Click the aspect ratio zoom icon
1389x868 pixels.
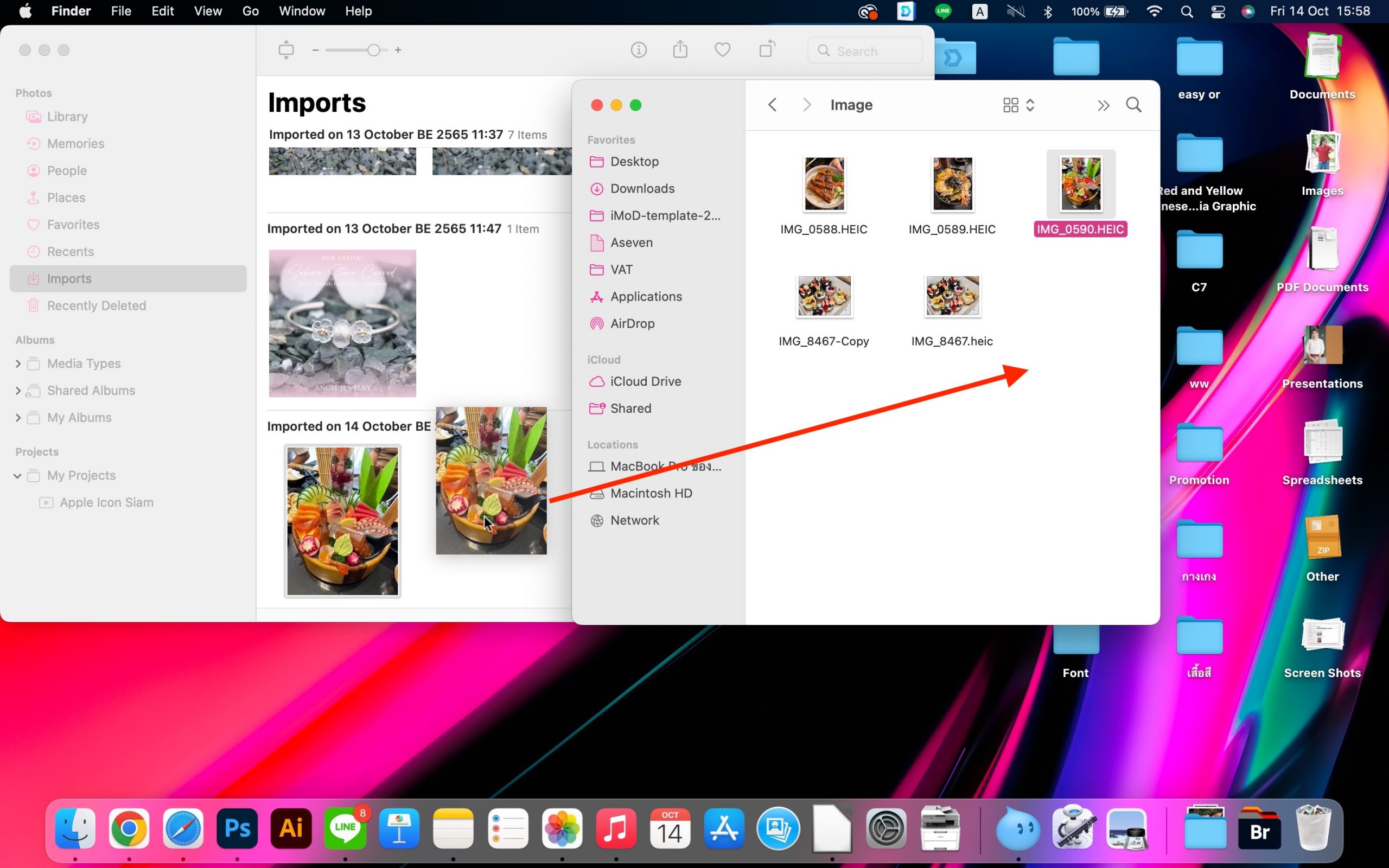click(x=286, y=50)
